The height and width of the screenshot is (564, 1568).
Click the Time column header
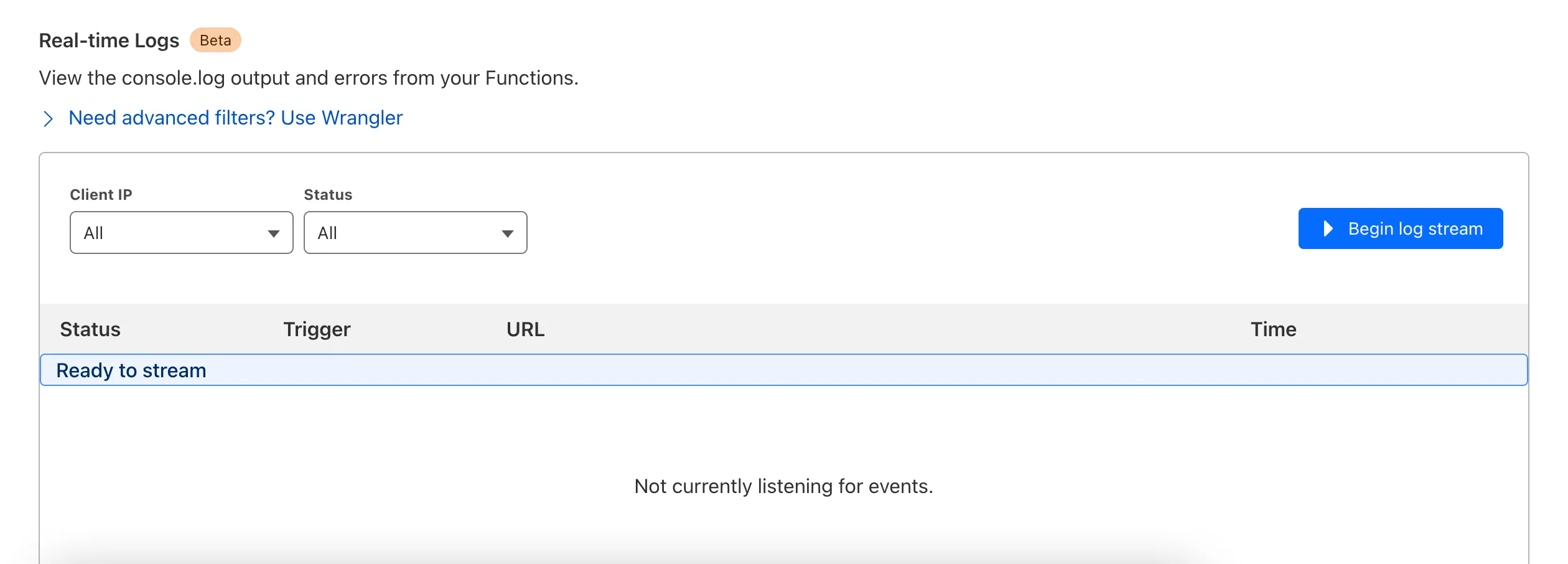1273,329
